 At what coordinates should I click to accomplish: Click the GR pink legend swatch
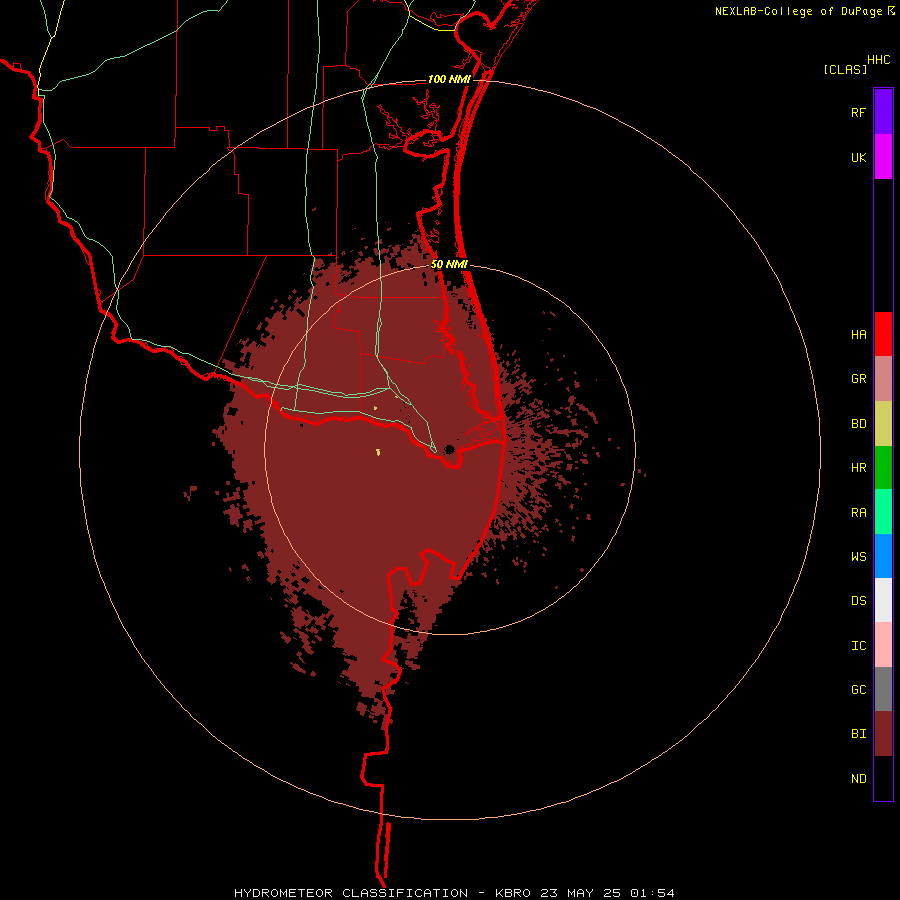tap(883, 378)
